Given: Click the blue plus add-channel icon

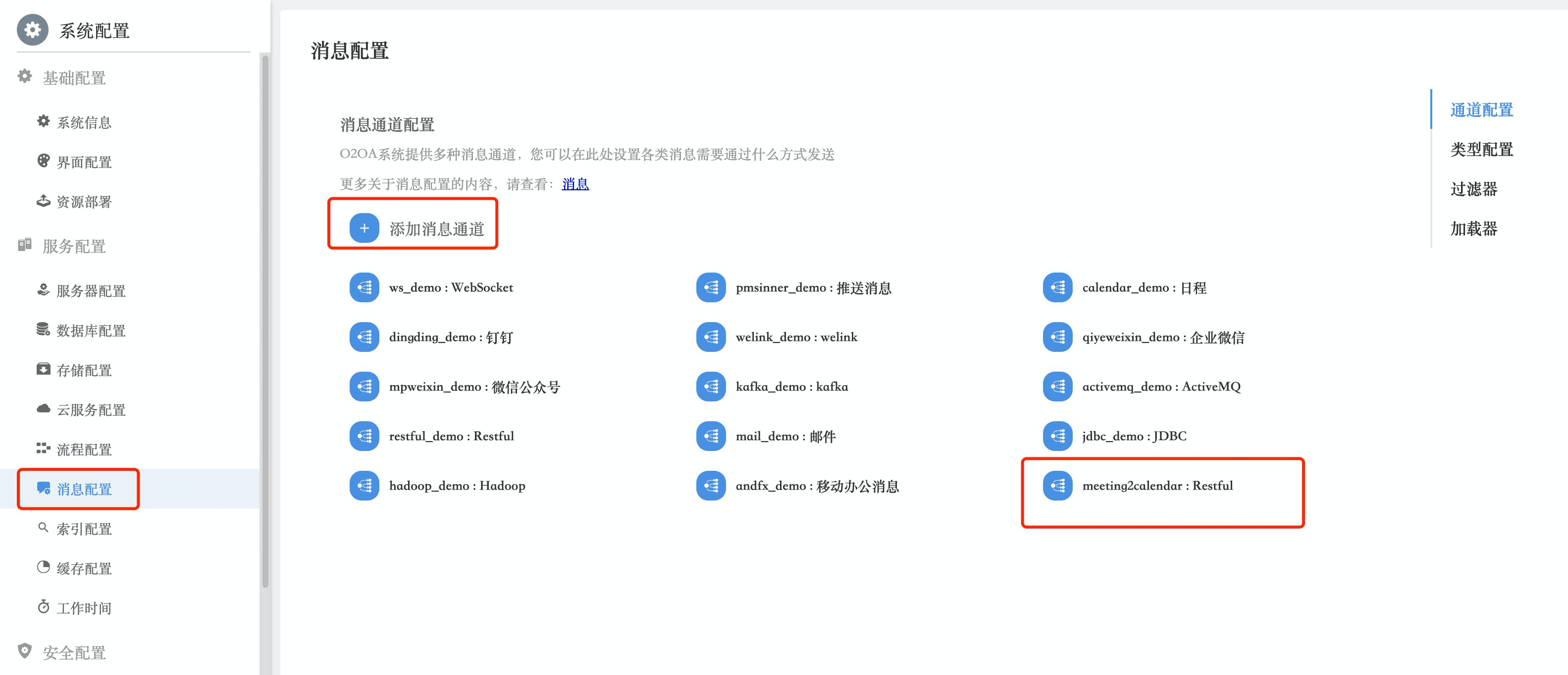Looking at the screenshot, I should pos(364,228).
